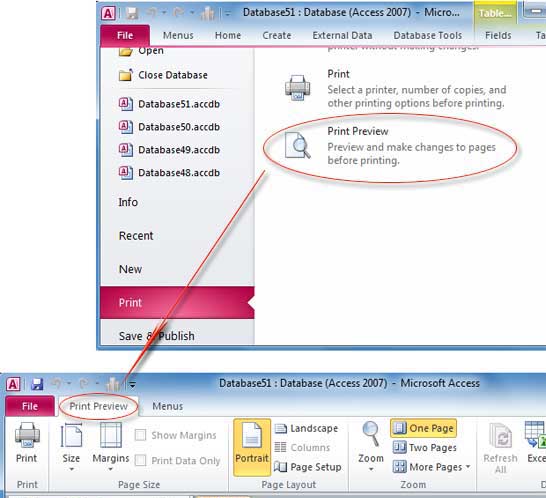
Task: Open recent file Database49.accdb
Action: (x=170, y=150)
